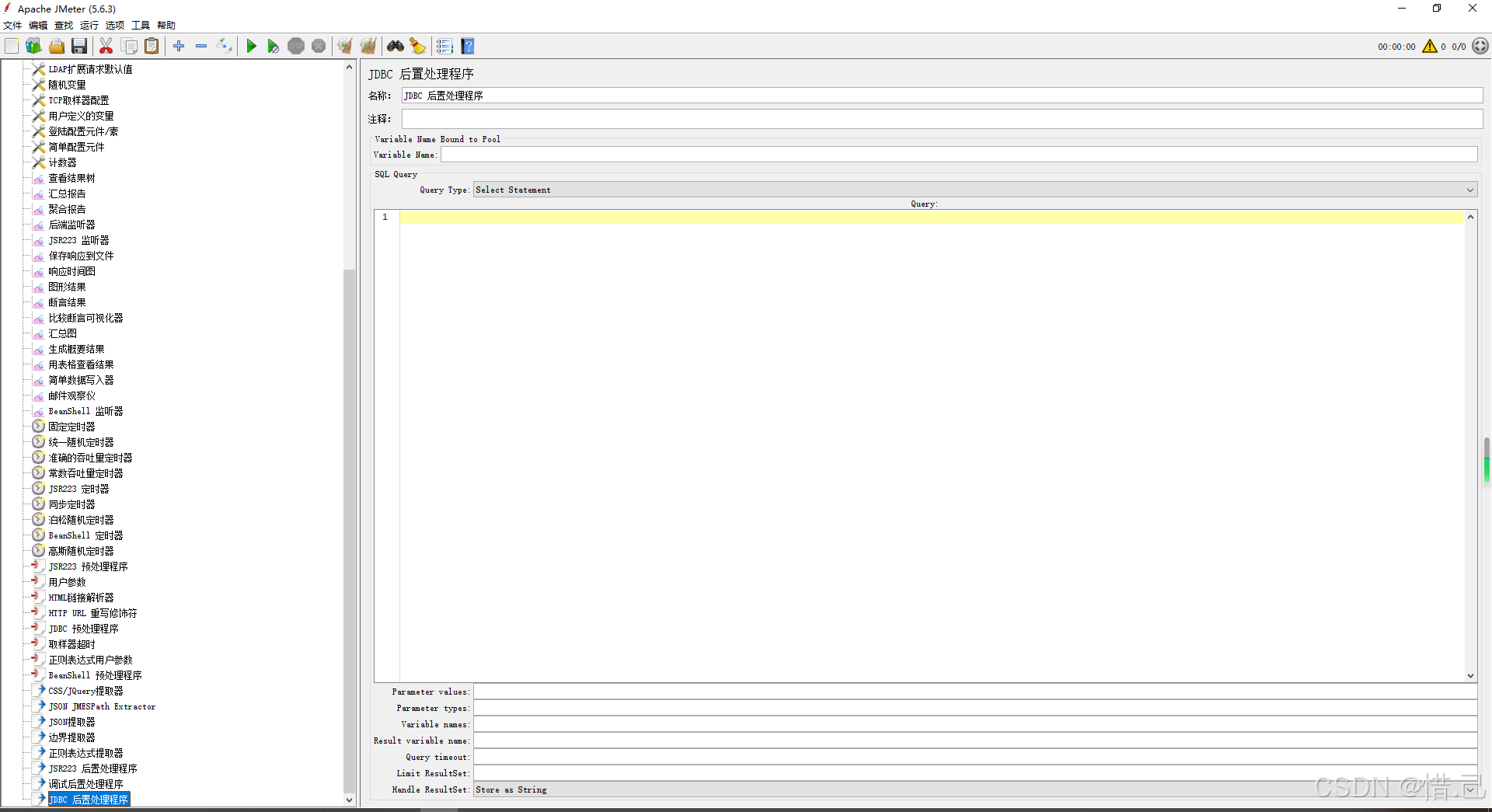Image resolution: width=1492 pixels, height=812 pixels.
Task: Click the Clear all double-broom icon
Action: [368, 47]
